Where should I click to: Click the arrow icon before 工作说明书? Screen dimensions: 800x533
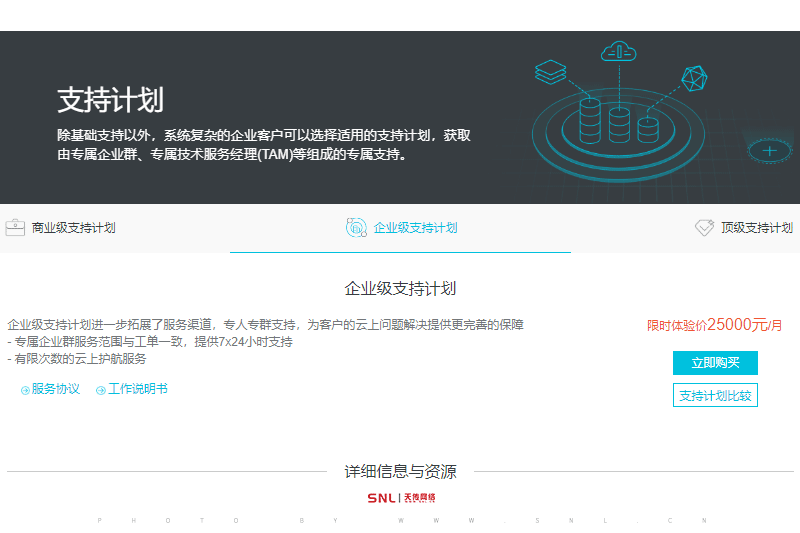[100, 390]
